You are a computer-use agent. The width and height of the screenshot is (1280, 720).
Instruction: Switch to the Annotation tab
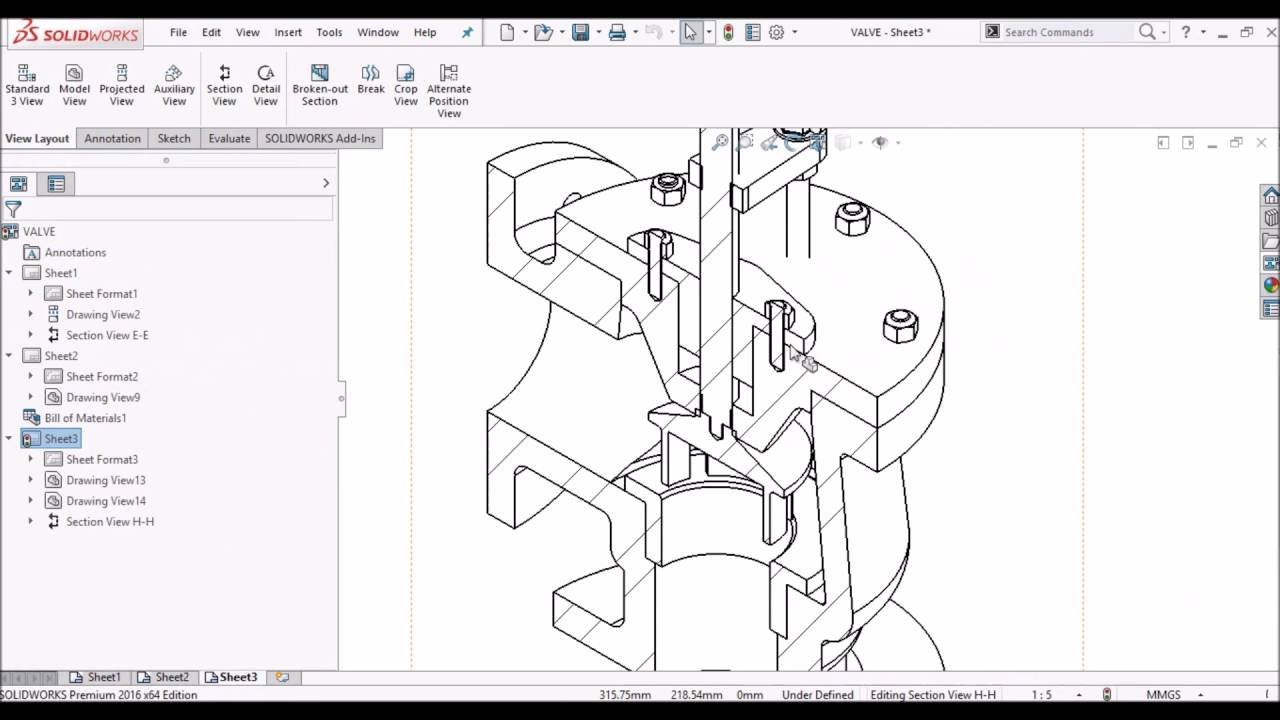112,139
